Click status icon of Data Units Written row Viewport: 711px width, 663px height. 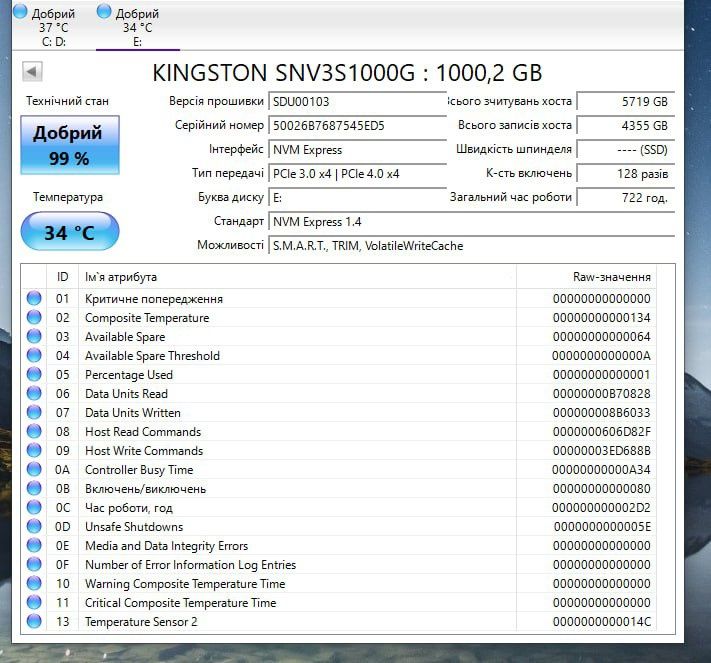(34, 412)
